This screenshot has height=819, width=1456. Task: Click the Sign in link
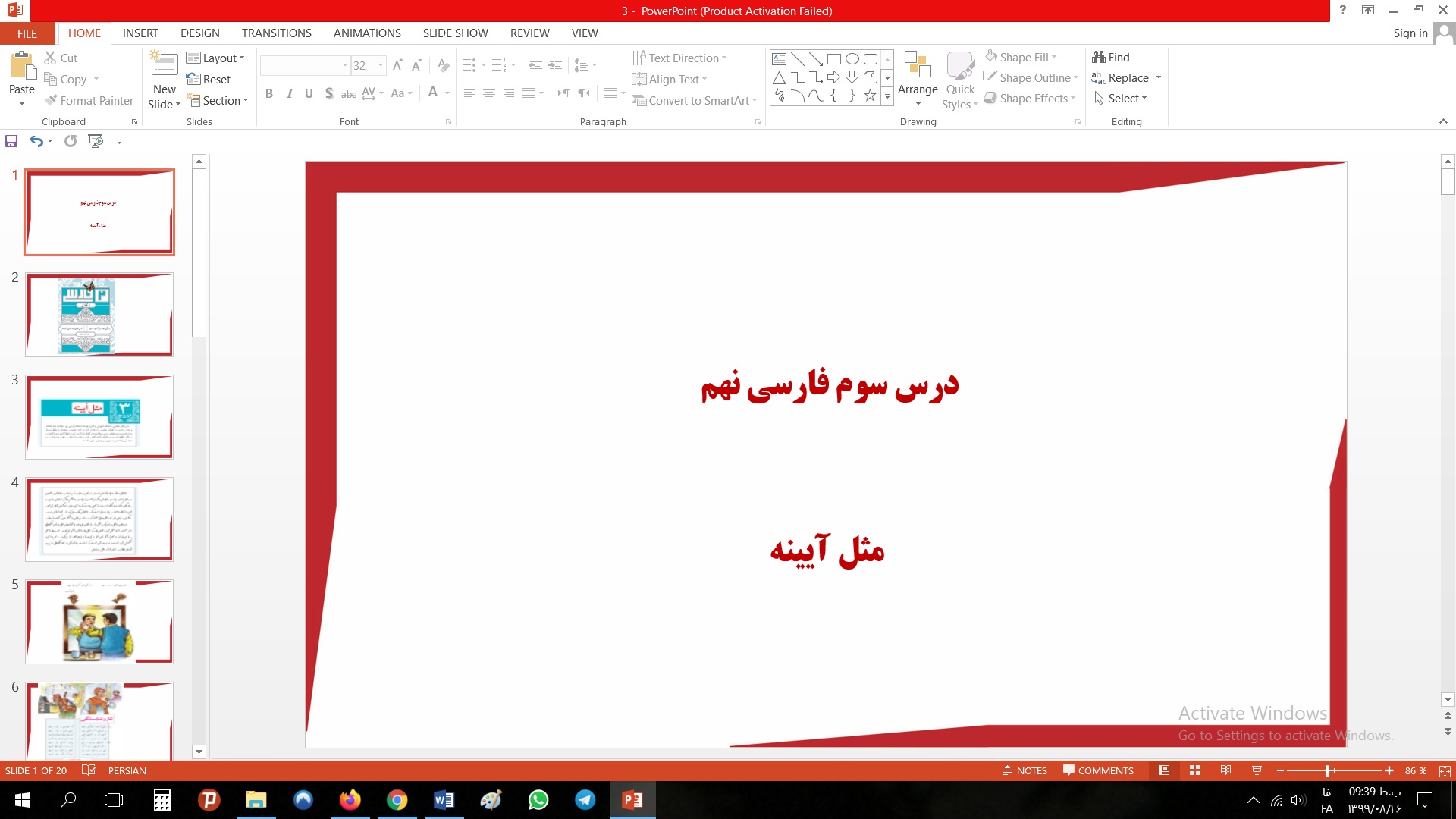1410,33
